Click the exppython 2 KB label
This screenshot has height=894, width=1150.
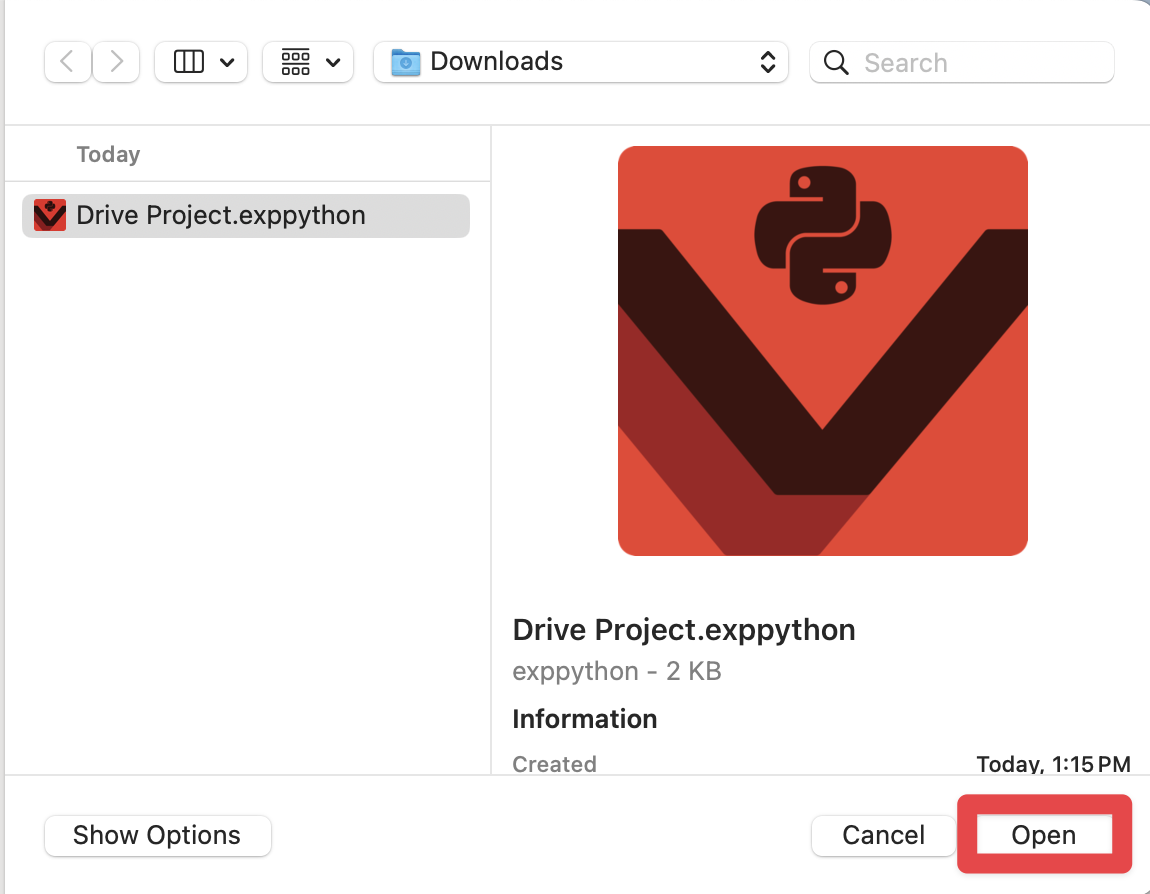[616, 671]
